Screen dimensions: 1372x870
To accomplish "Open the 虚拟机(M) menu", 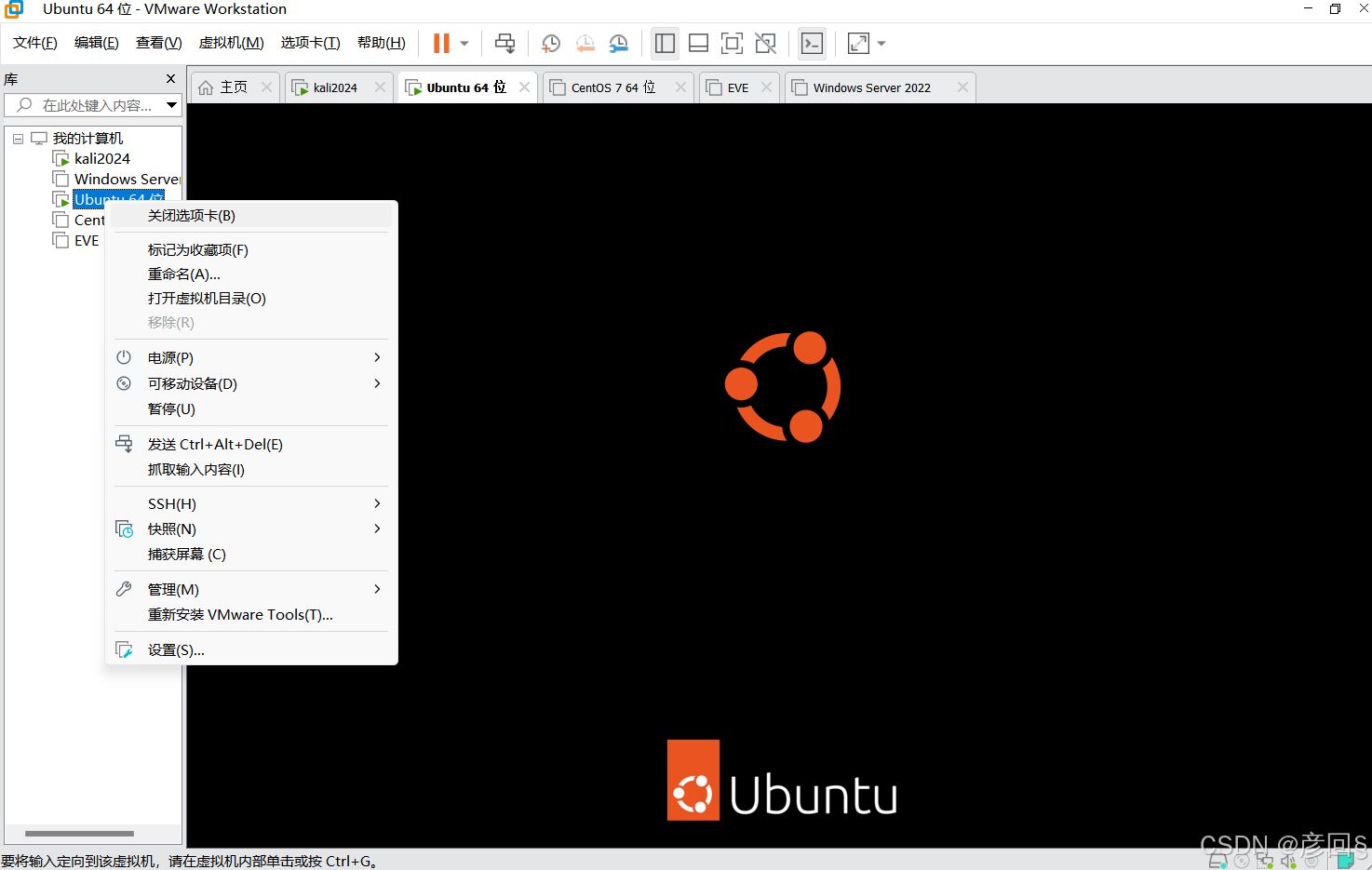I will click(x=232, y=43).
